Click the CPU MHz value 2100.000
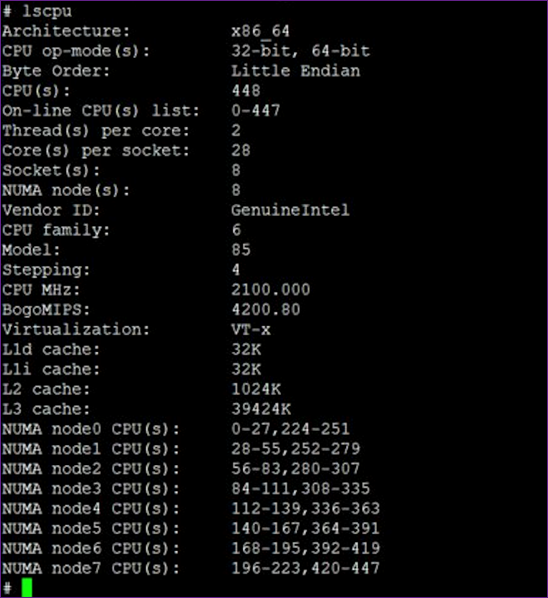Viewport: 548px width, 598px height. tap(271, 290)
